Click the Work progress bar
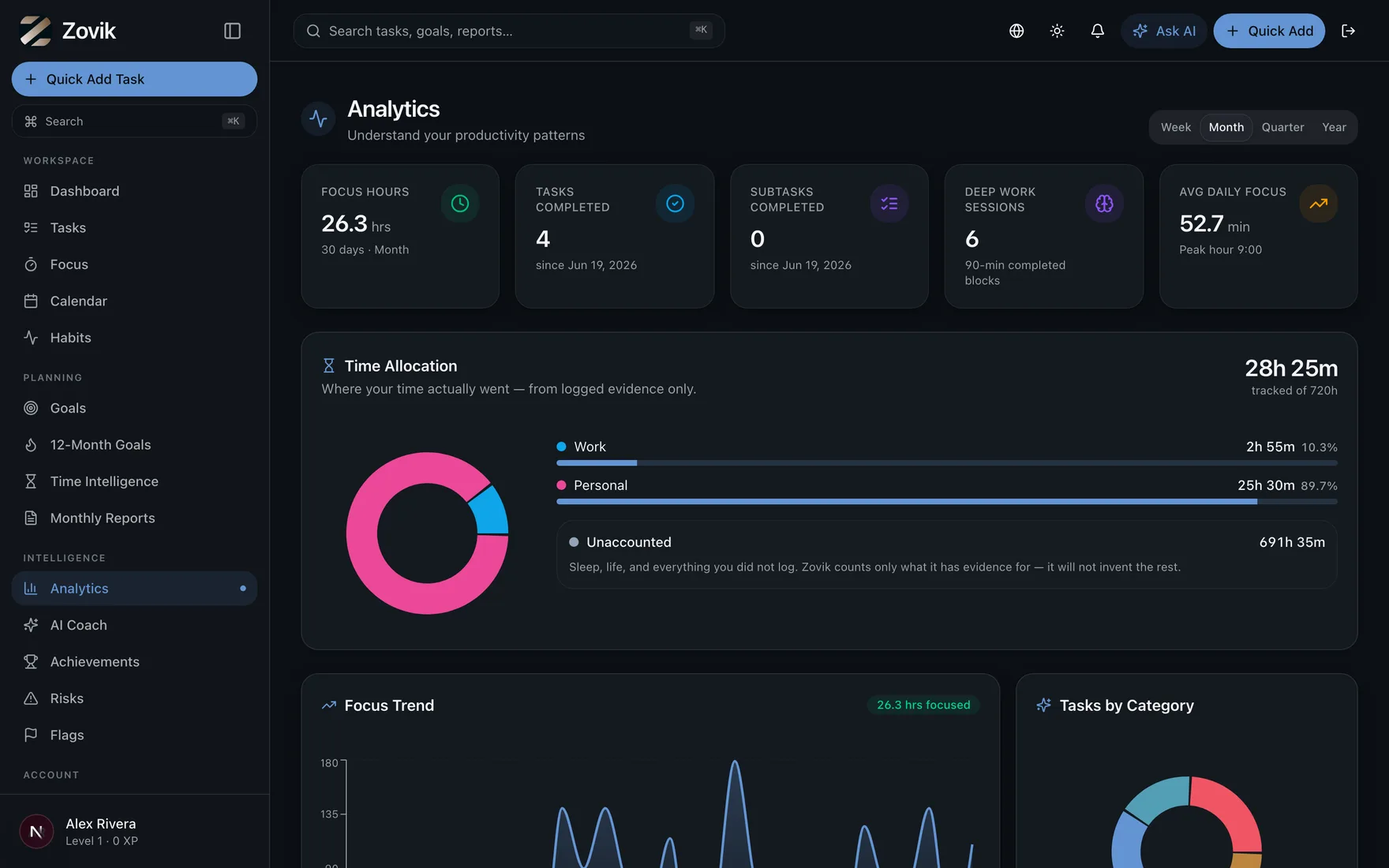The image size is (1389, 868). (x=947, y=462)
